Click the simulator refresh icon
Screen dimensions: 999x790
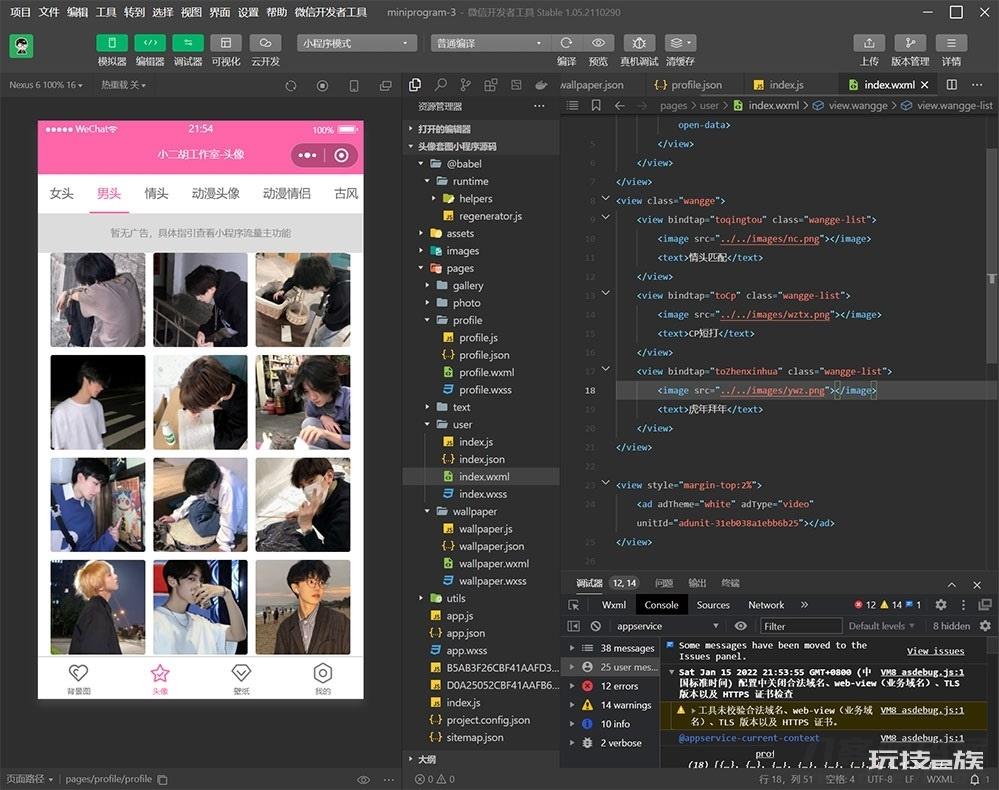(291, 85)
